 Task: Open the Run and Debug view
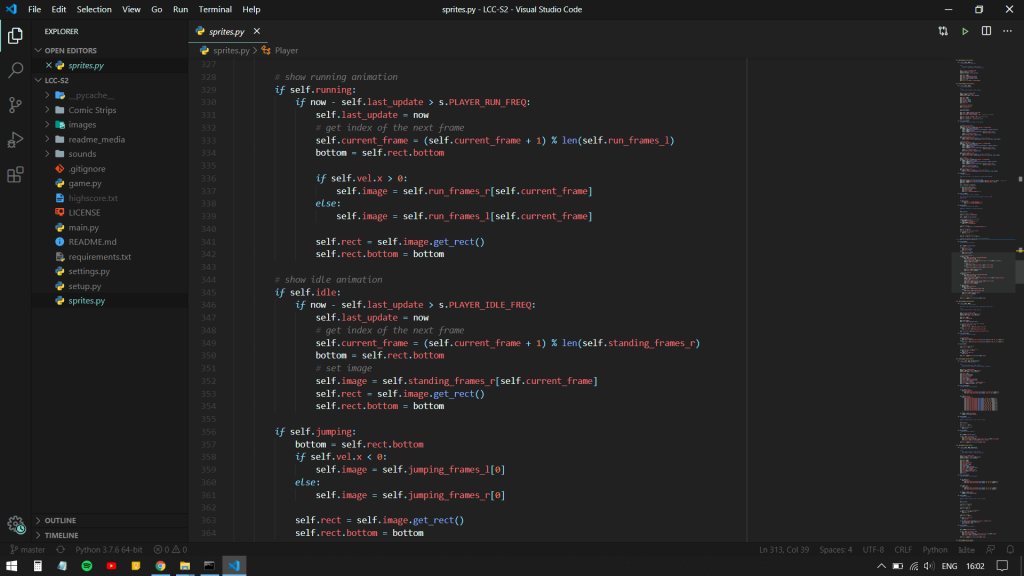[15, 140]
